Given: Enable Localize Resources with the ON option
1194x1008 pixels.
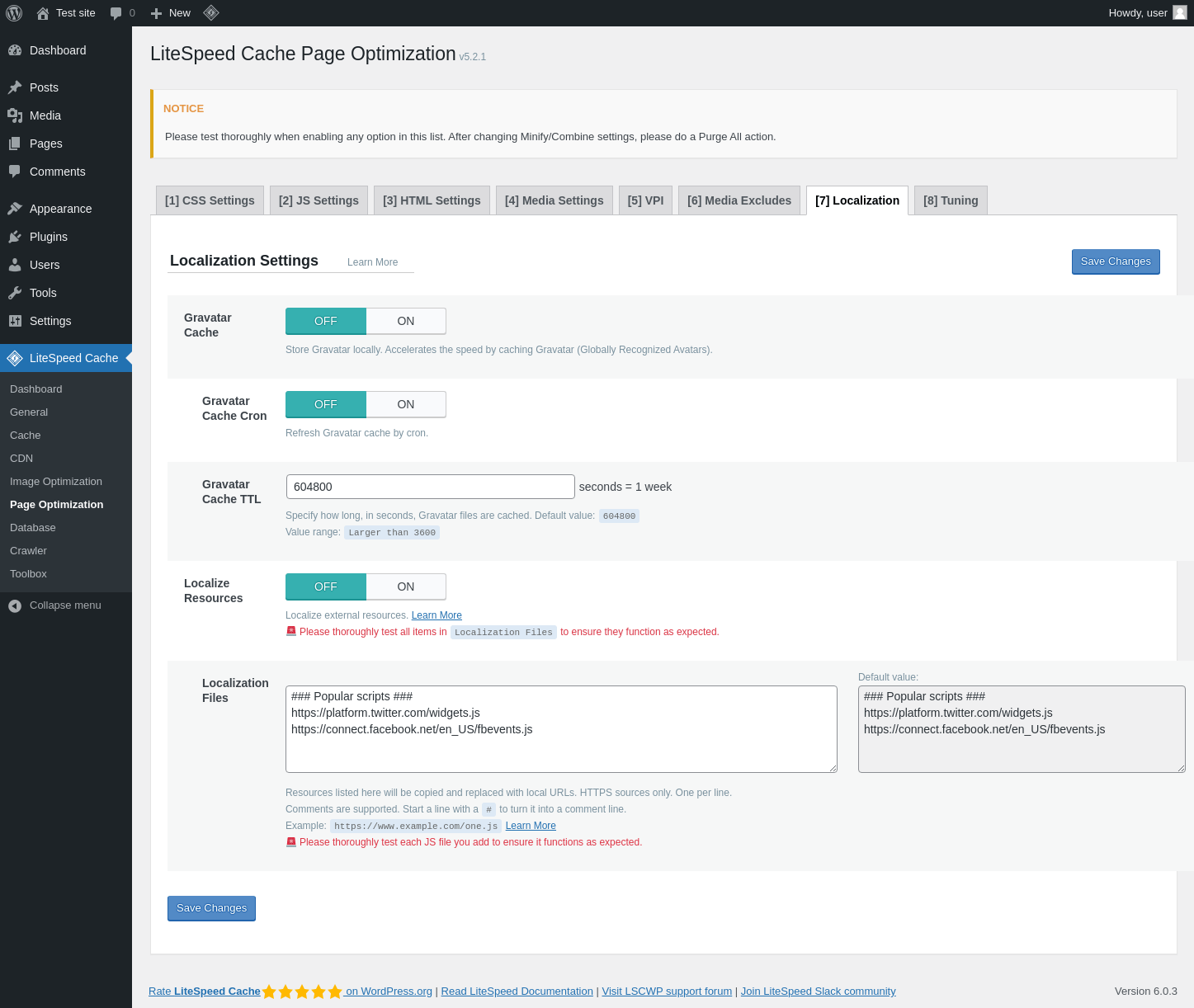Looking at the screenshot, I should (405, 586).
